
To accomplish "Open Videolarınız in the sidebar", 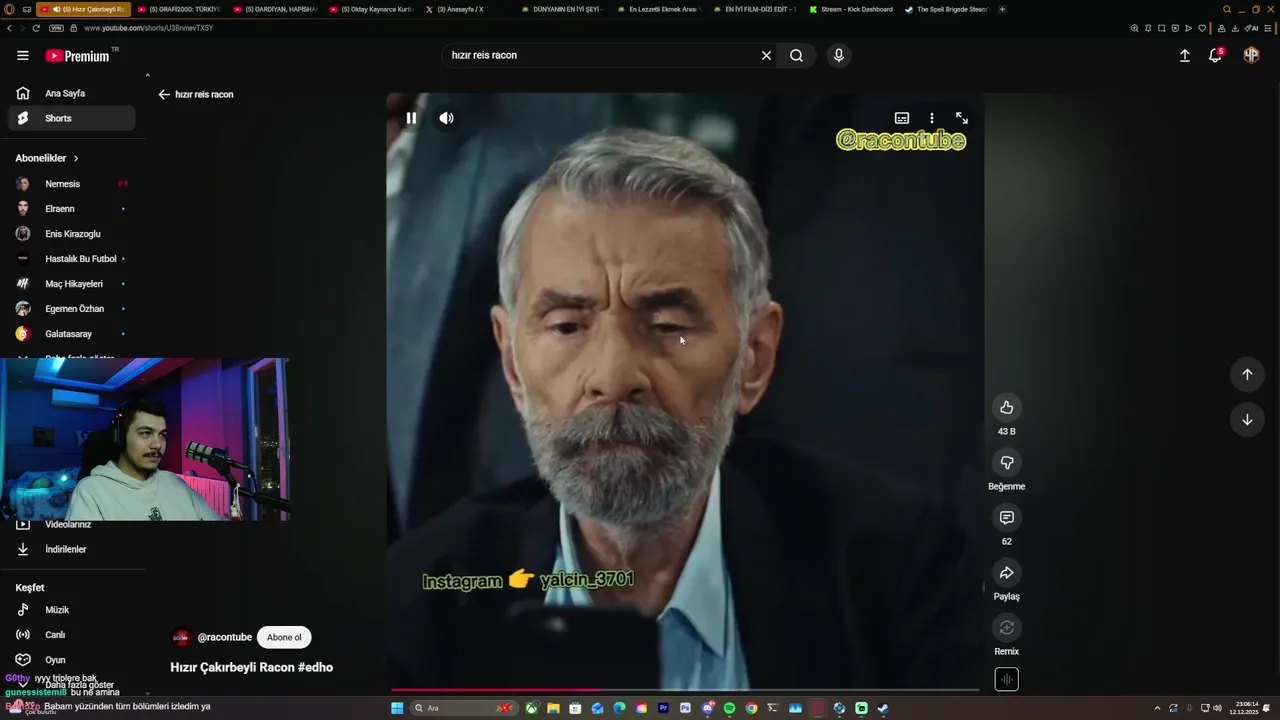I will coord(71,525).
